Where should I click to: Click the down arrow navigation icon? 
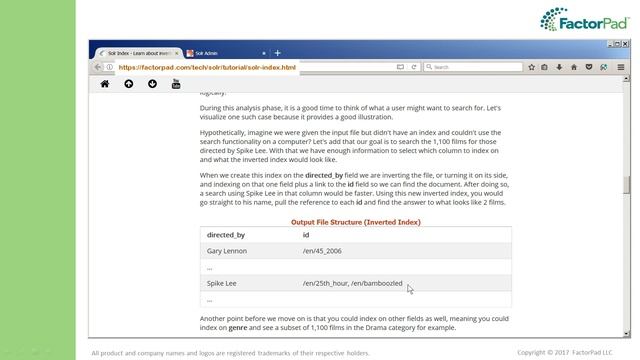(x=152, y=84)
